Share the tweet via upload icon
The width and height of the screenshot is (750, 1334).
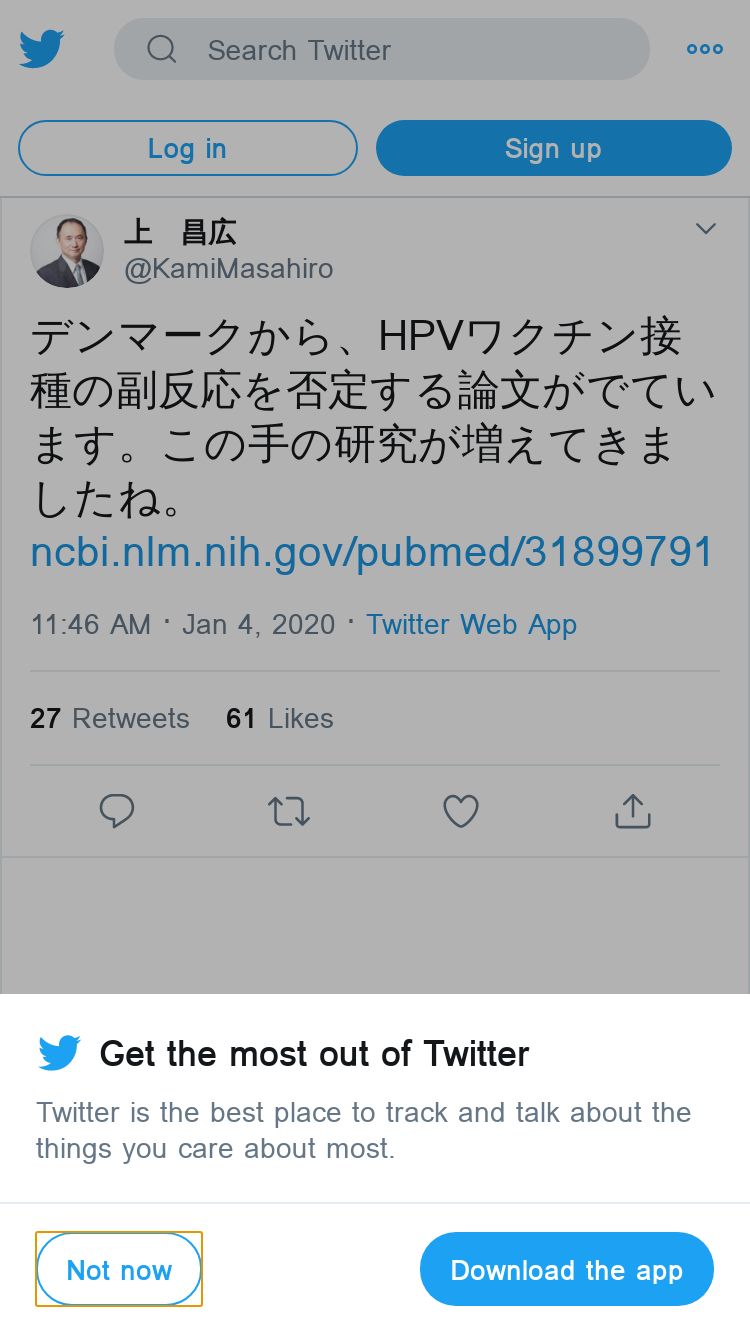click(633, 811)
